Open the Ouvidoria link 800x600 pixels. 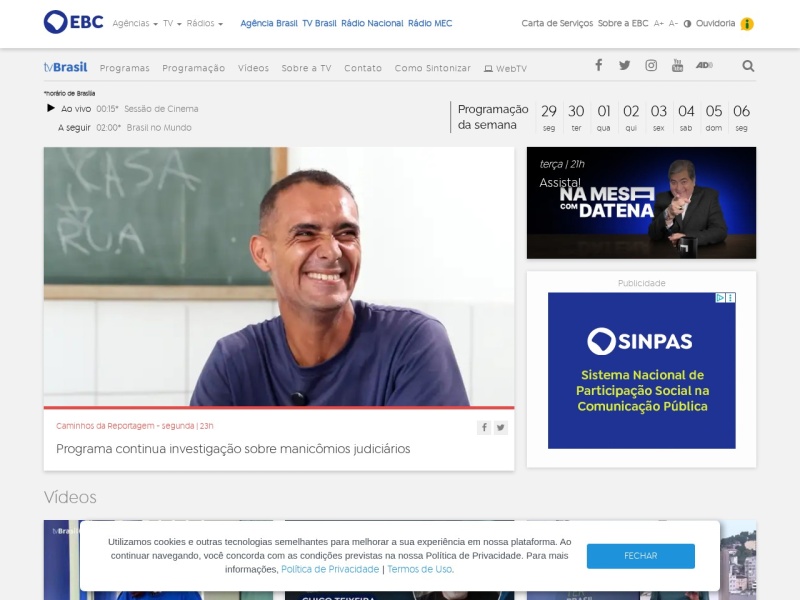(715, 23)
